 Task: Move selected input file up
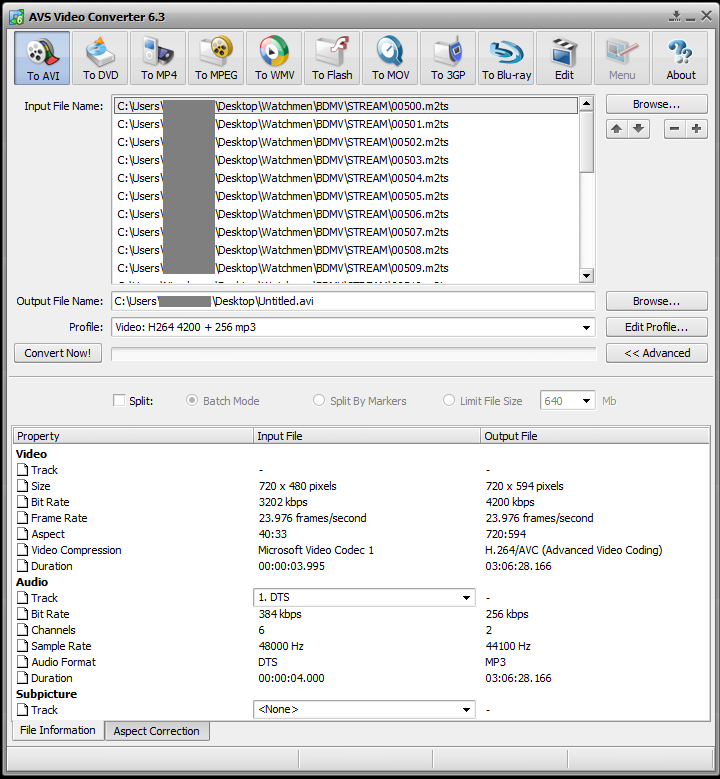[617, 129]
